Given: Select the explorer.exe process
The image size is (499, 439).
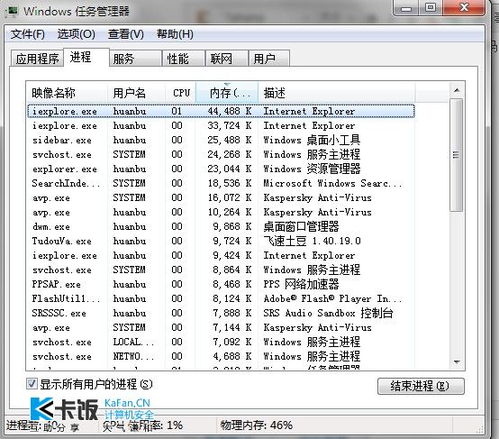Looking at the screenshot, I should [x=221, y=169].
